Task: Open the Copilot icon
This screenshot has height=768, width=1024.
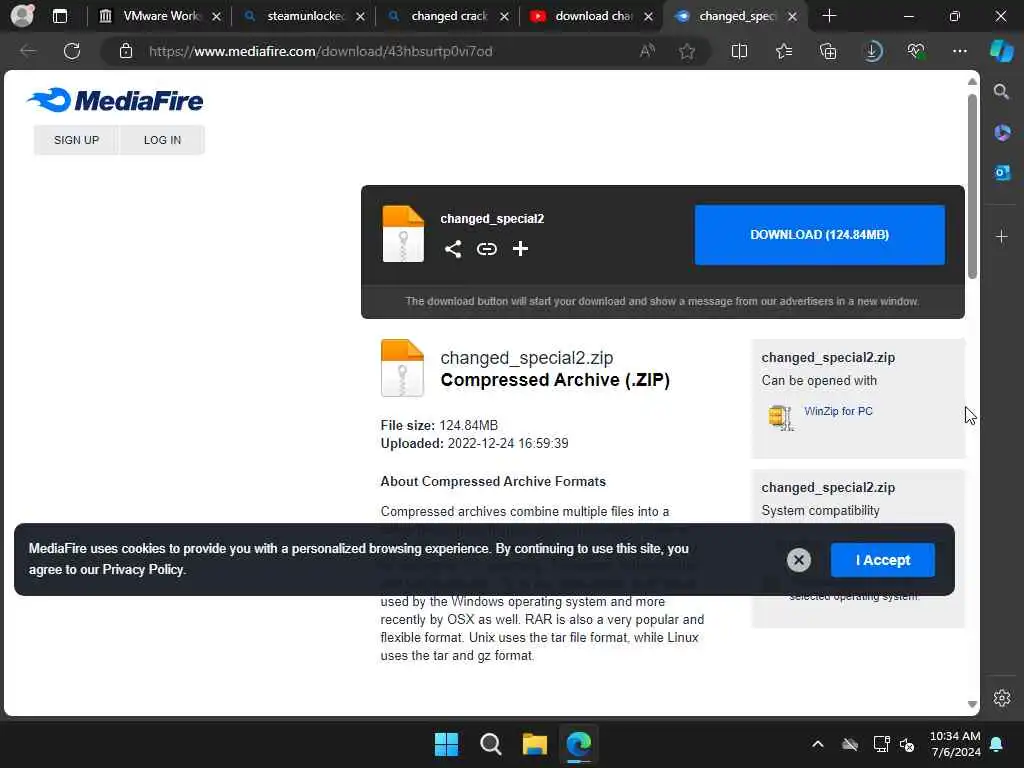Action: click(x=1002, y=51)
